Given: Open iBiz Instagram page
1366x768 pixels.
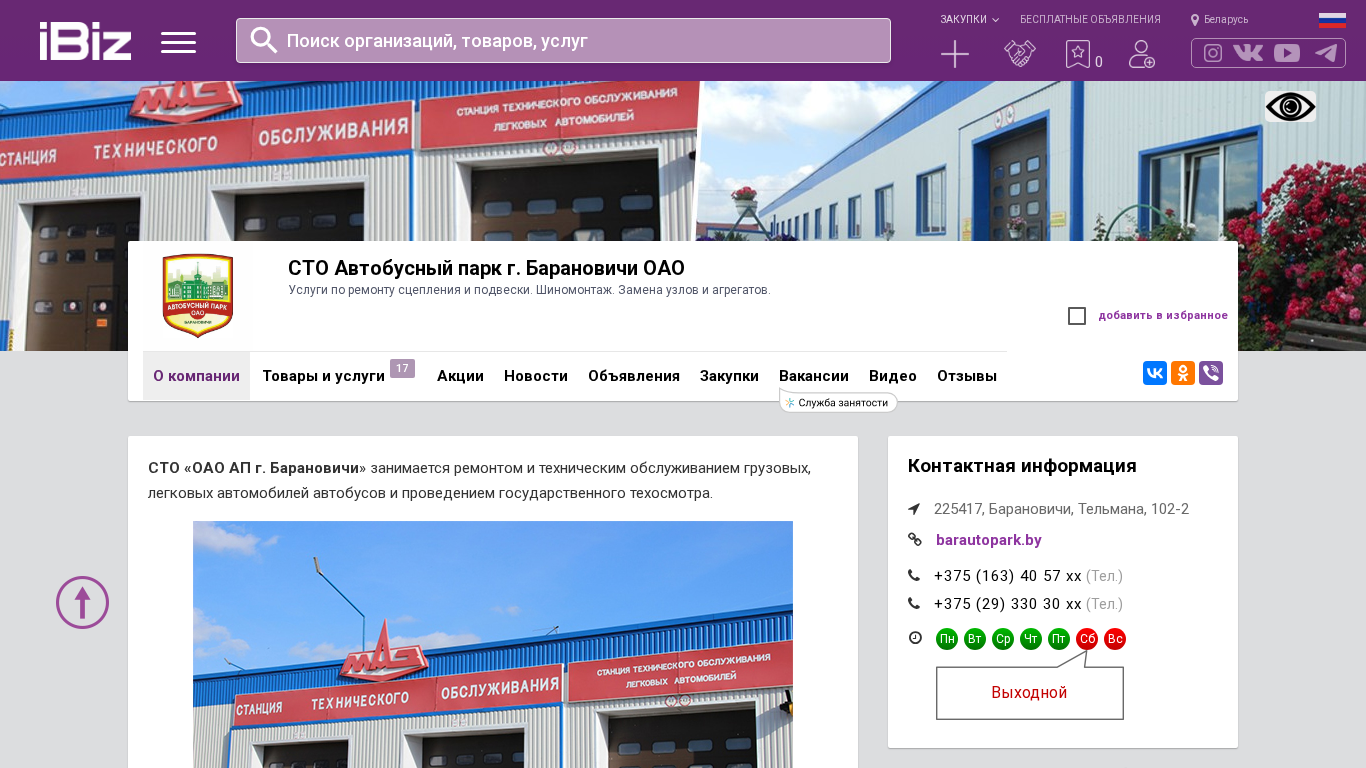Looking at the screenshot, I should tap(1213, 53).
